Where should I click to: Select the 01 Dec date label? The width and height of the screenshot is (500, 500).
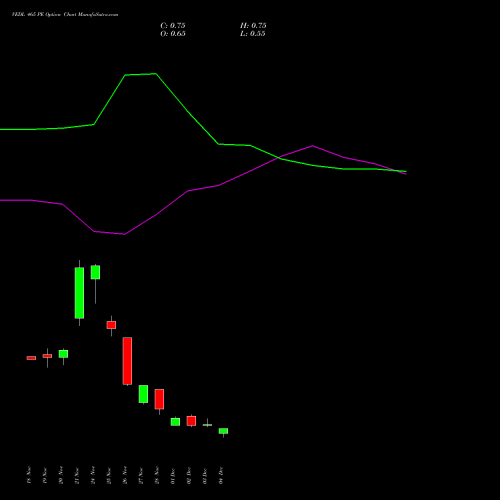173,475
